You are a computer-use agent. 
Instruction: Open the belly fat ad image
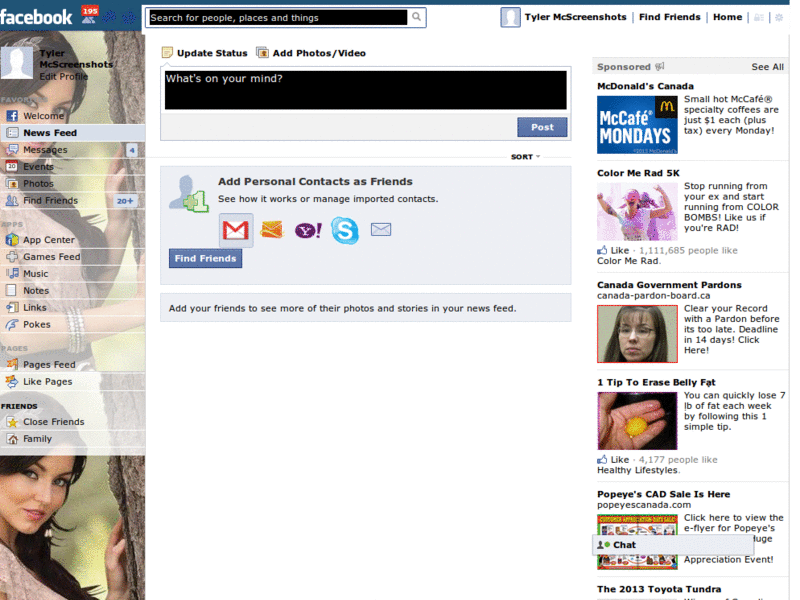point(637,421)
